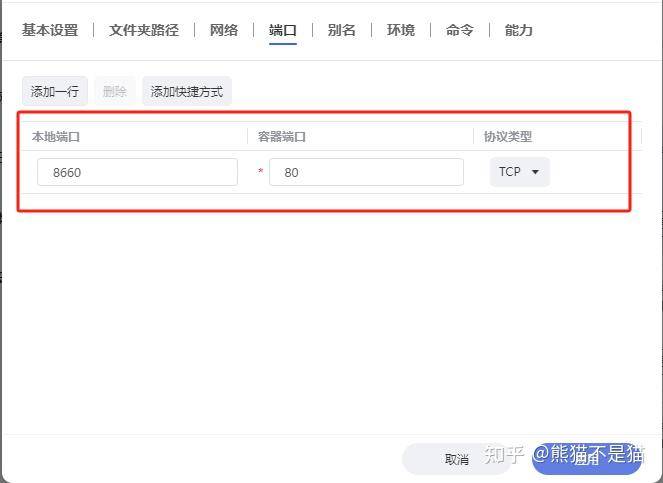
Task: Open the TCP protocol type dropdown
Action: pyautogui.click(x=520, y=172)
